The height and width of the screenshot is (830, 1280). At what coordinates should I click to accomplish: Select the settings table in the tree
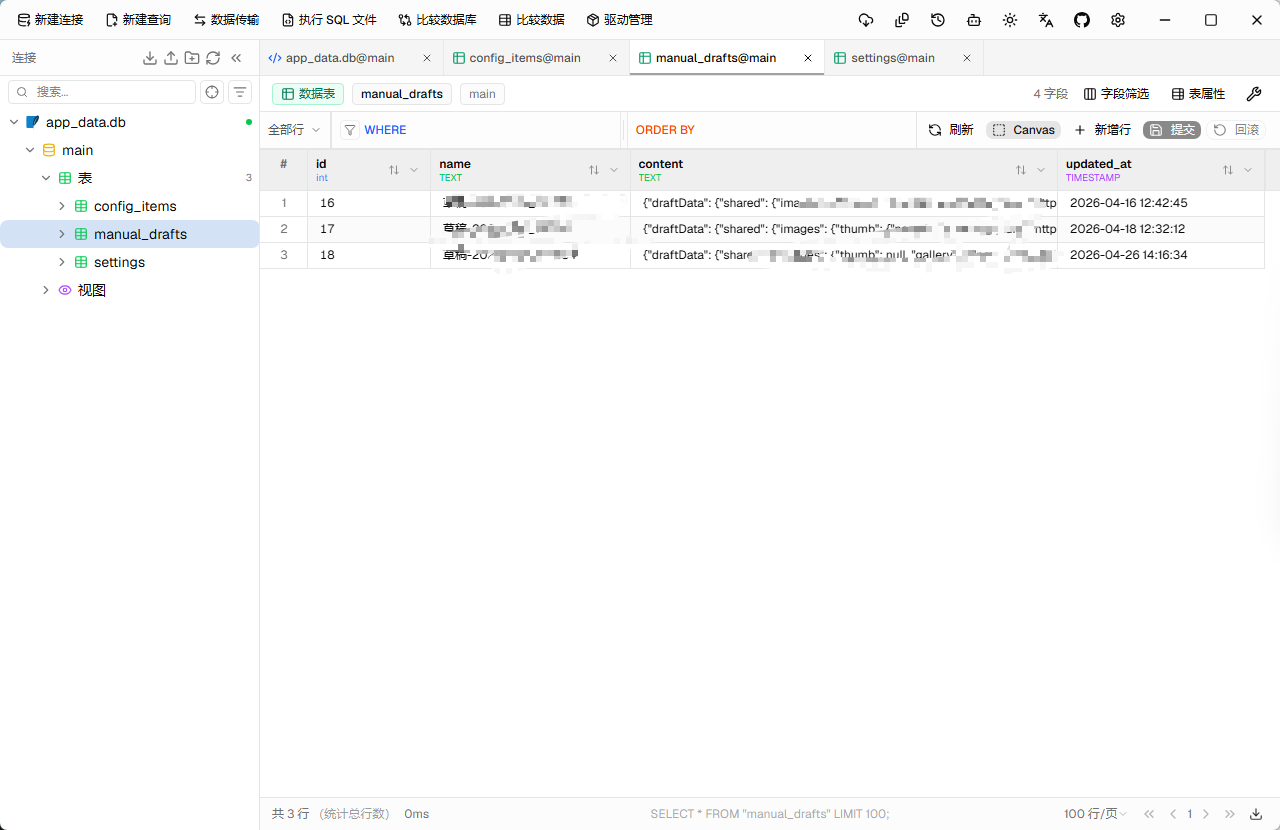click(x=119, y=262)
